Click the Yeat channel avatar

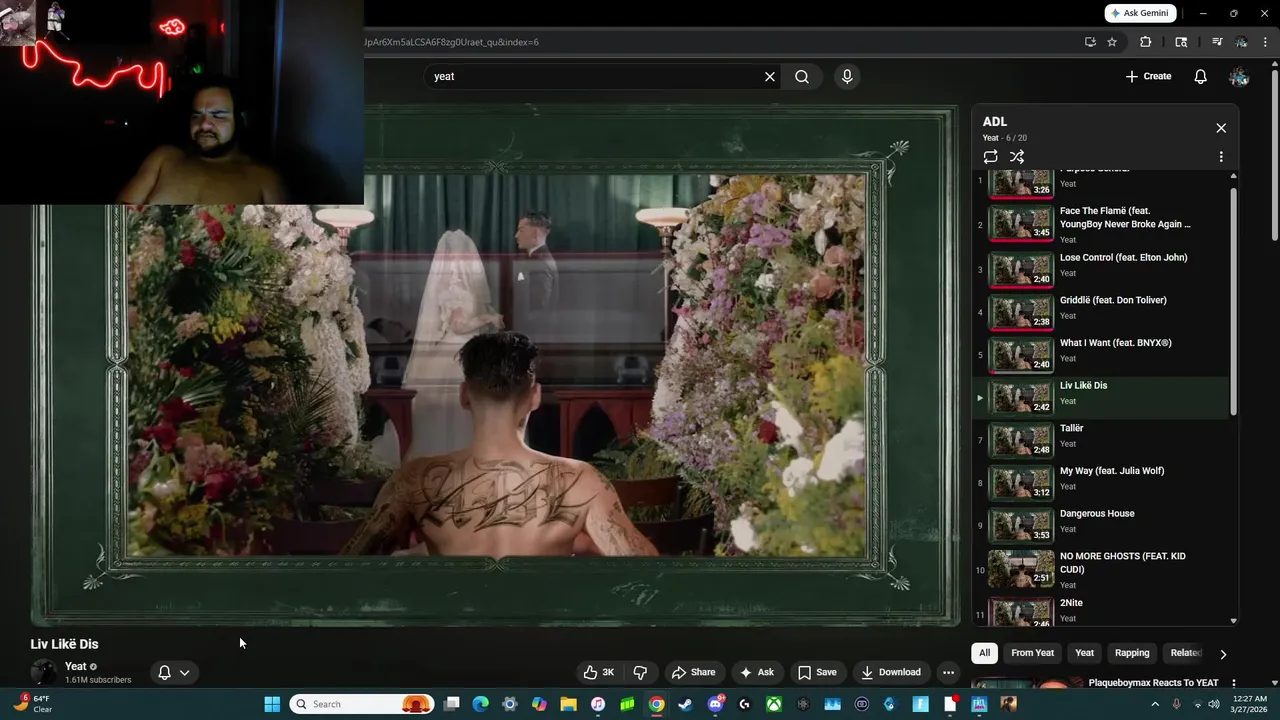click(44, 672)
